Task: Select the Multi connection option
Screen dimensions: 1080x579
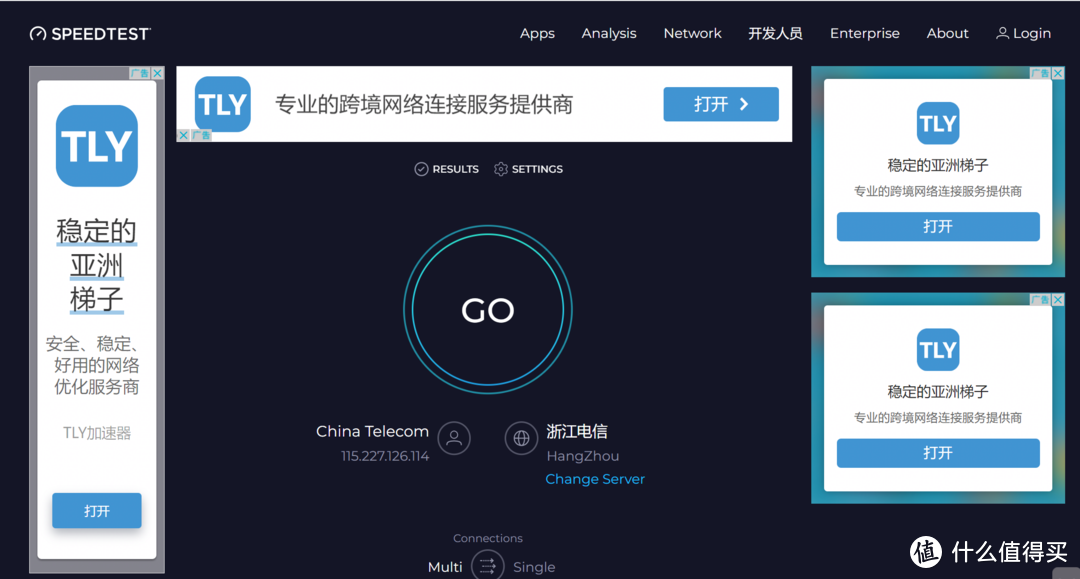Action: tap(445, 567)
